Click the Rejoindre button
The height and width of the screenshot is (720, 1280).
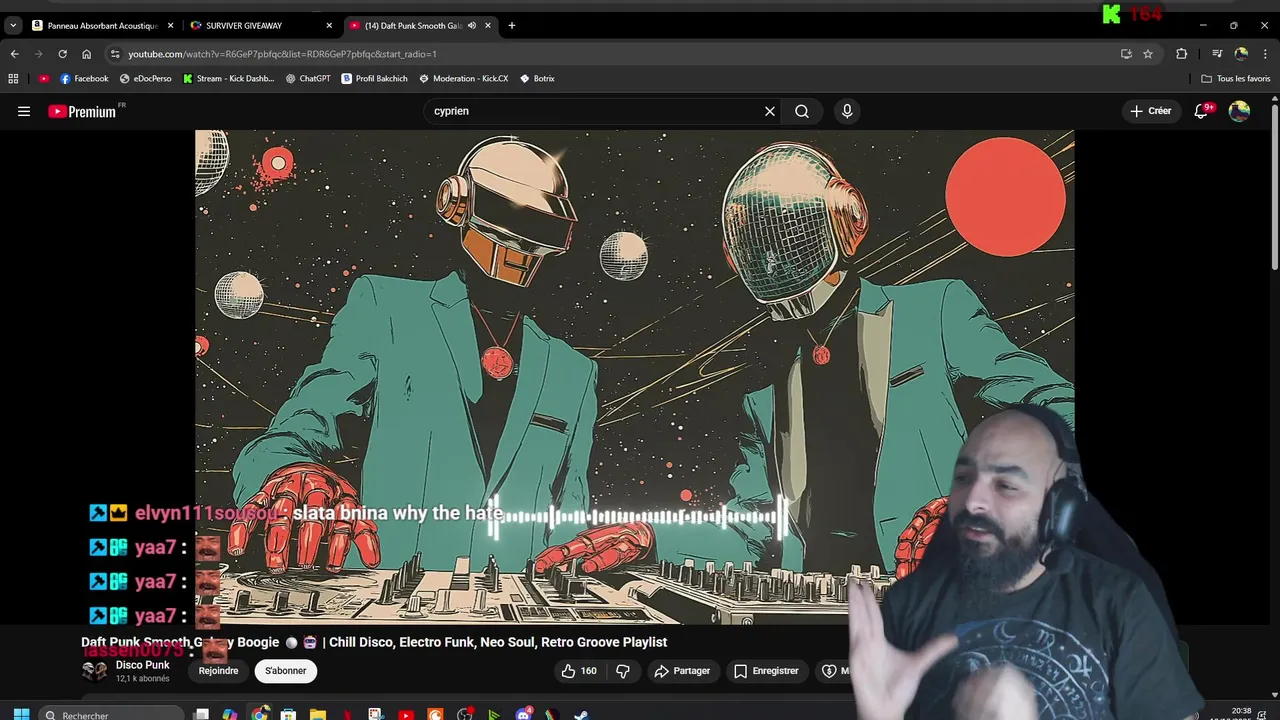218,671
